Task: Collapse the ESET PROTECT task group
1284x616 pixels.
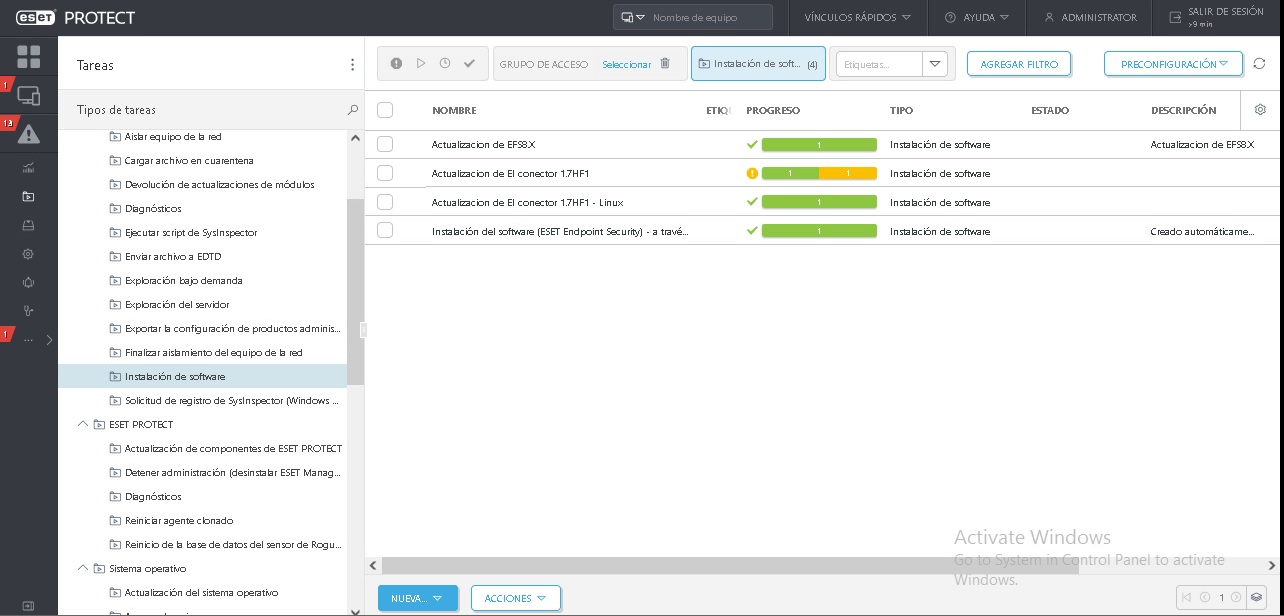Action: pyautogui.click(x=82, y=424)
